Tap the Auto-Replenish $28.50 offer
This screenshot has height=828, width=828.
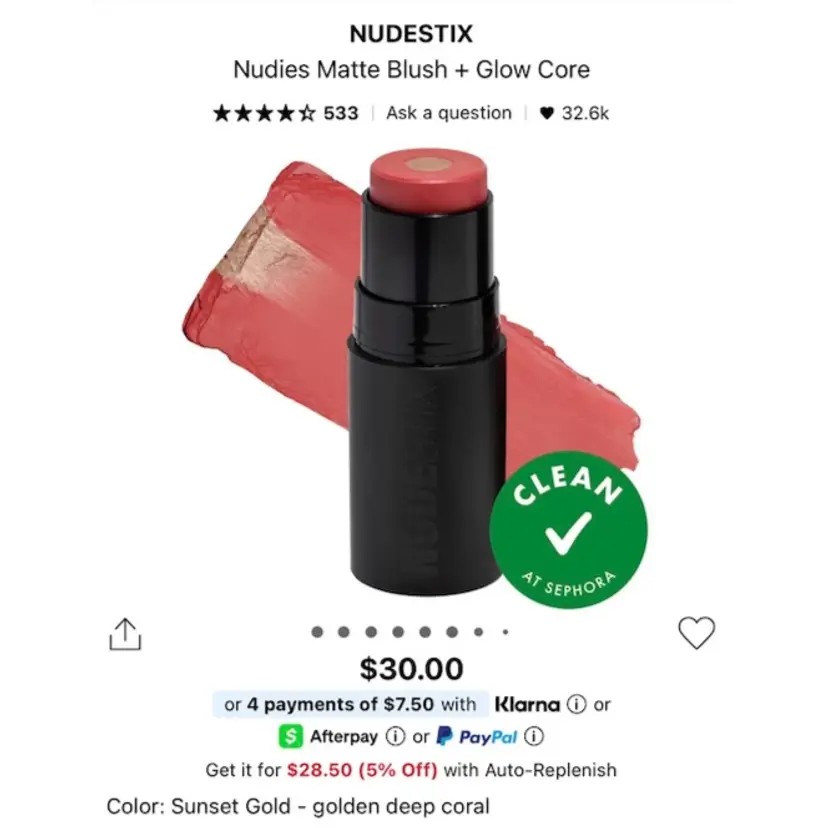[411, 770]
